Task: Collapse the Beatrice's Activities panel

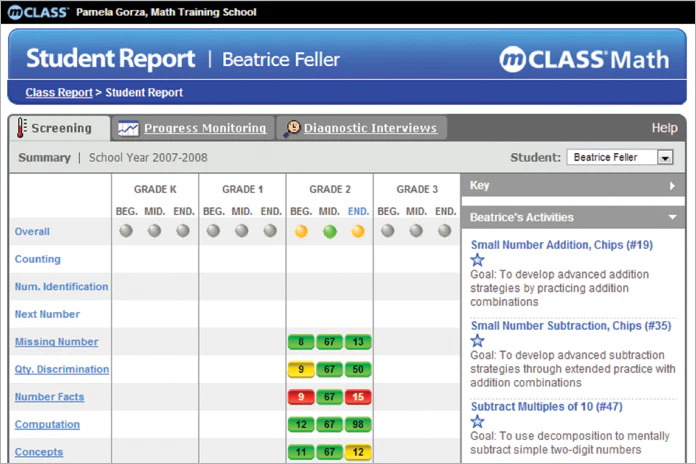Action: [672, 217]
